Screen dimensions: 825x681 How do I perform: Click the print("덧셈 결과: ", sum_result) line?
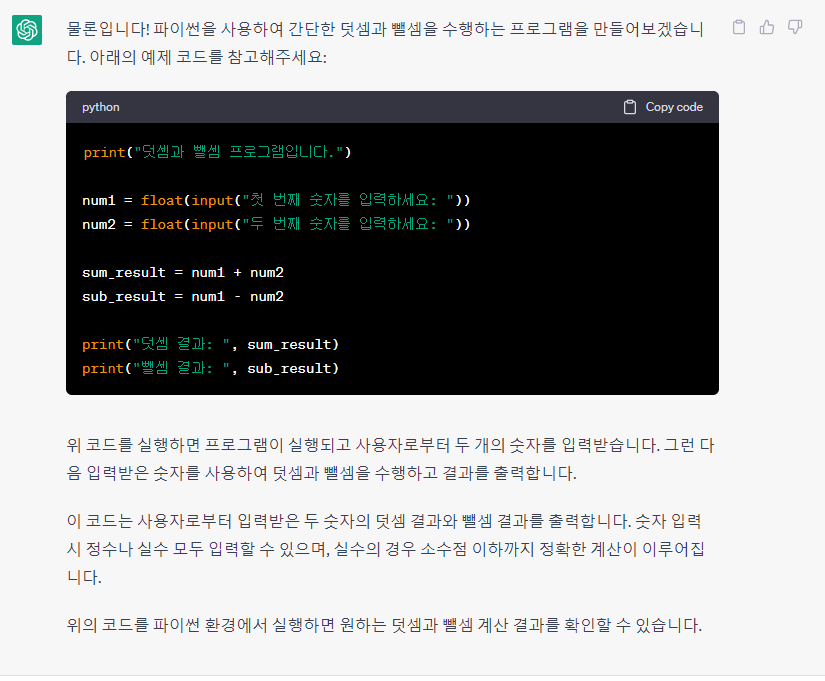point(210,344)
